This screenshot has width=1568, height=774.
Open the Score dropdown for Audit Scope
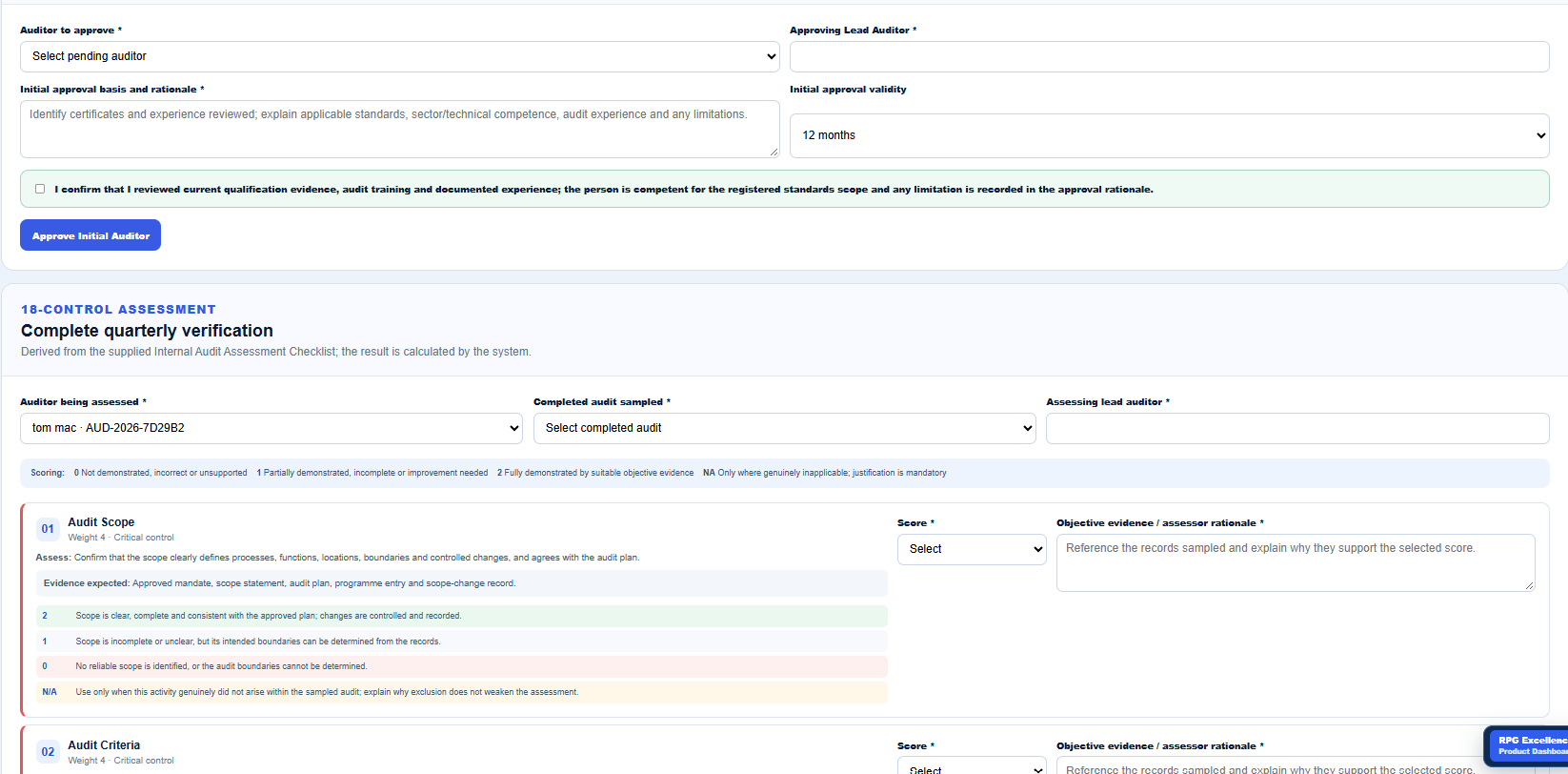pos(972,549)
